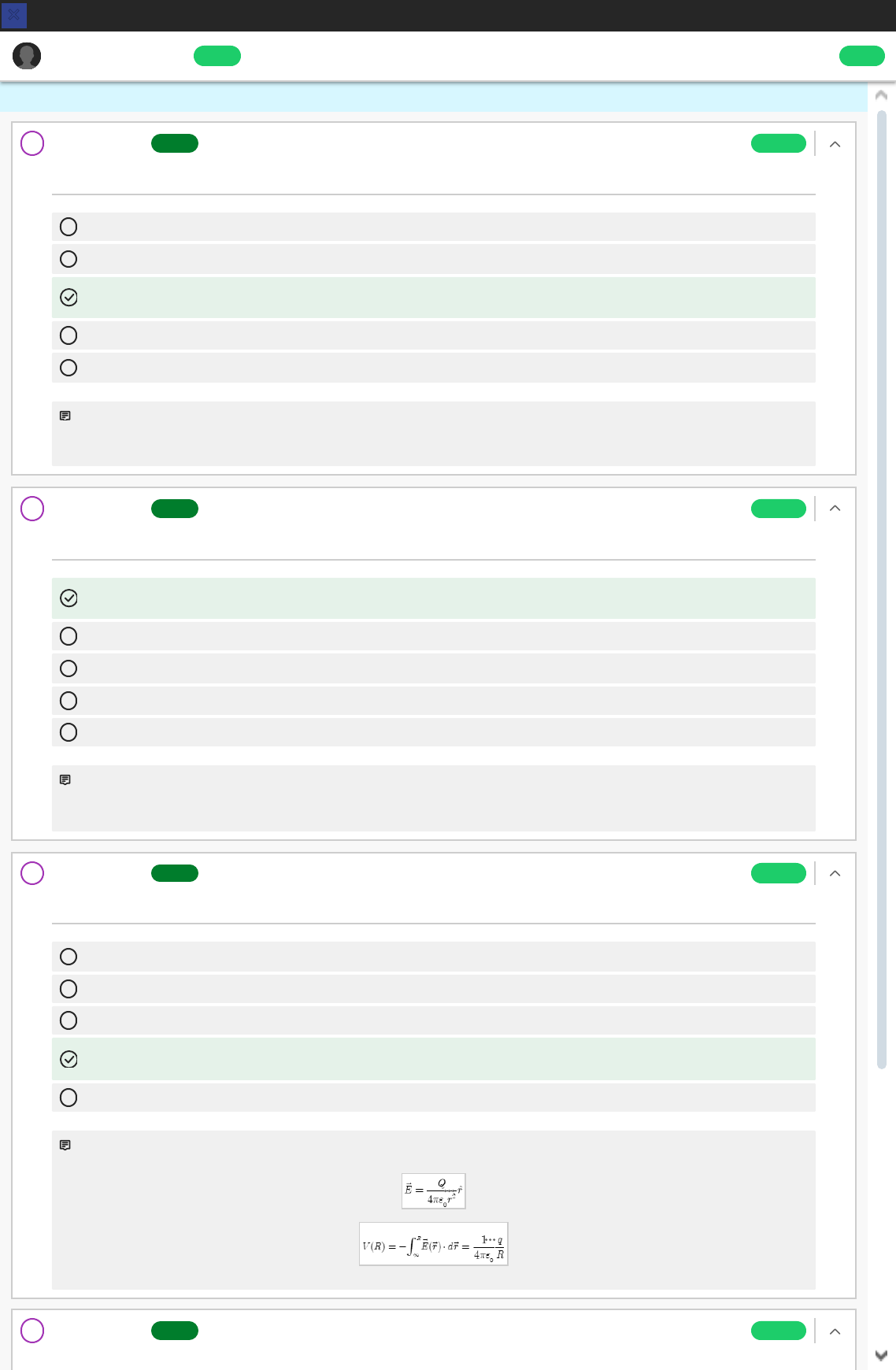Collapse the first question card
Screen dimensions: 896x1370
835,144
